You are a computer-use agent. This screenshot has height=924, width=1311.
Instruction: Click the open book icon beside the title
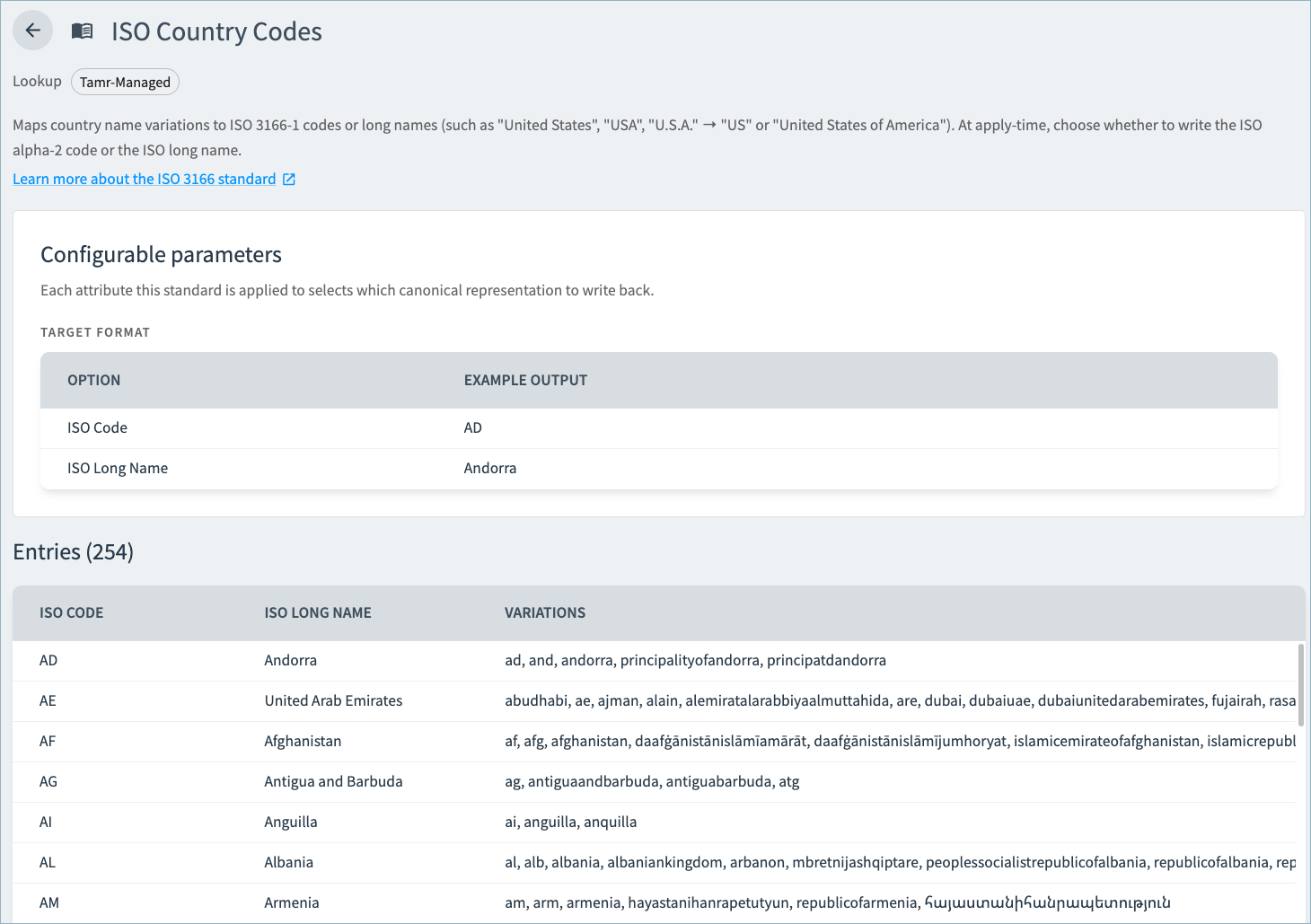click(x=82, y=31)
